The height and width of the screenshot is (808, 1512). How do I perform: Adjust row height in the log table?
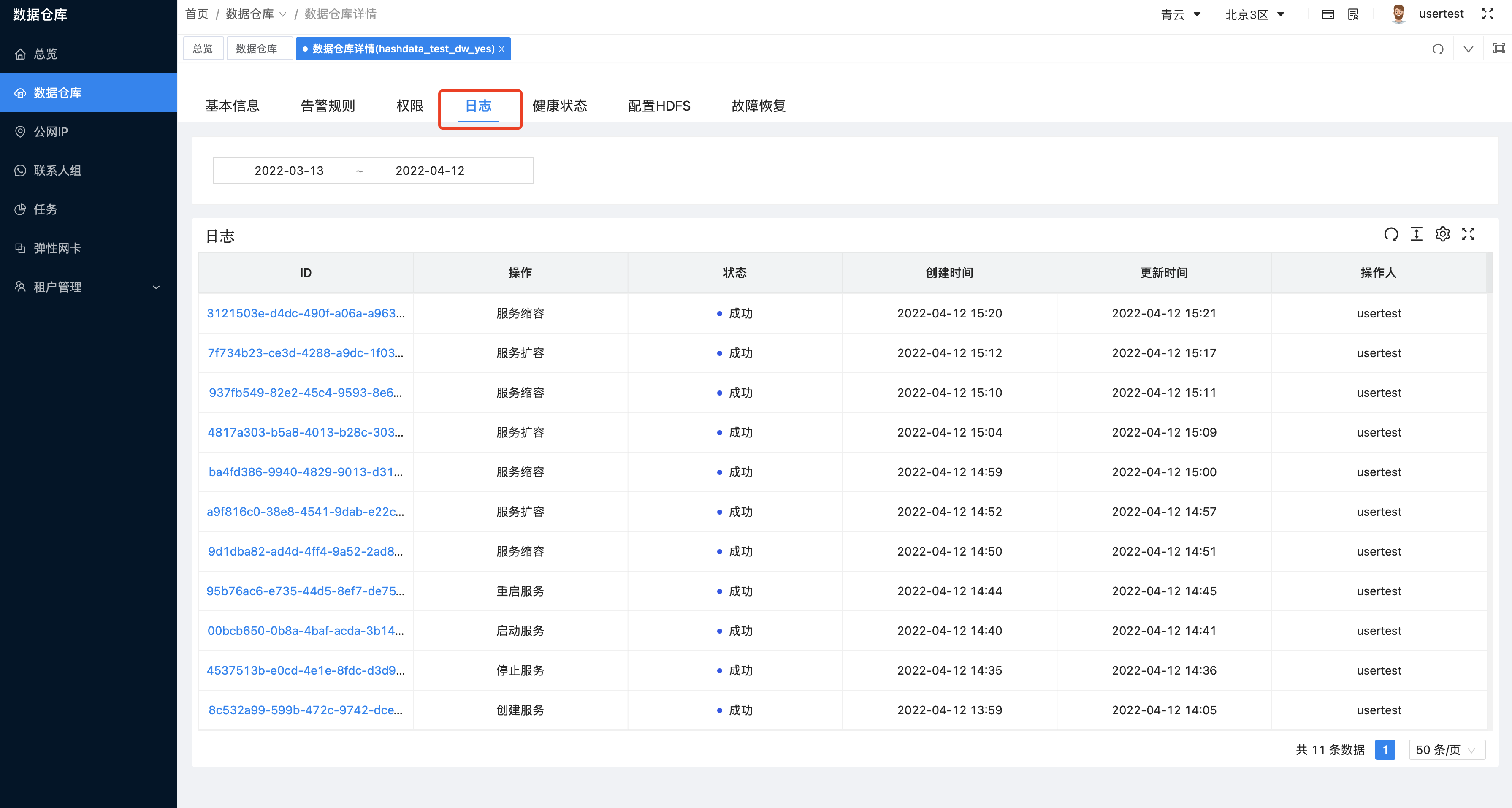pyautogui.click(x=1416, y=234)
